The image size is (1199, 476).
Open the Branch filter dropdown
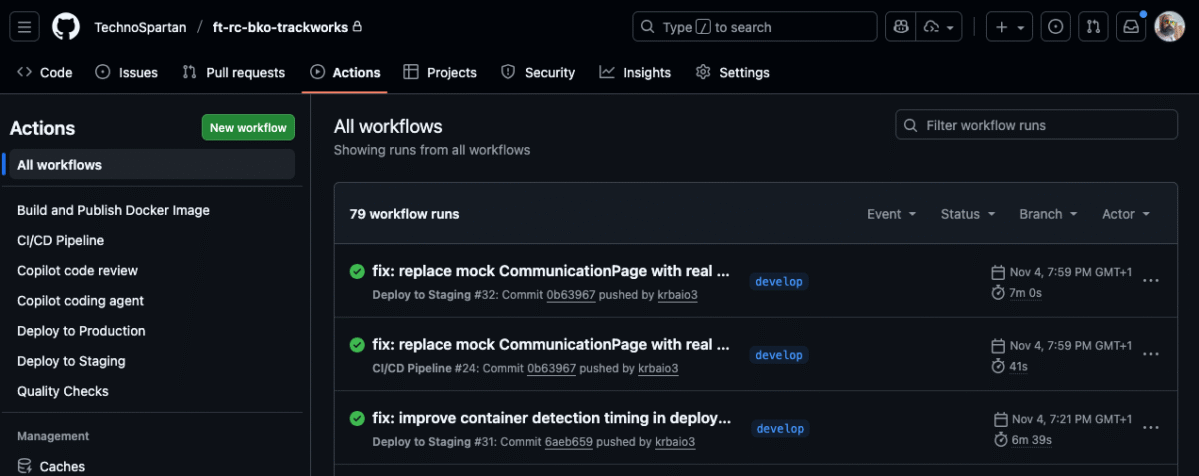click(x=1048, y=214)
